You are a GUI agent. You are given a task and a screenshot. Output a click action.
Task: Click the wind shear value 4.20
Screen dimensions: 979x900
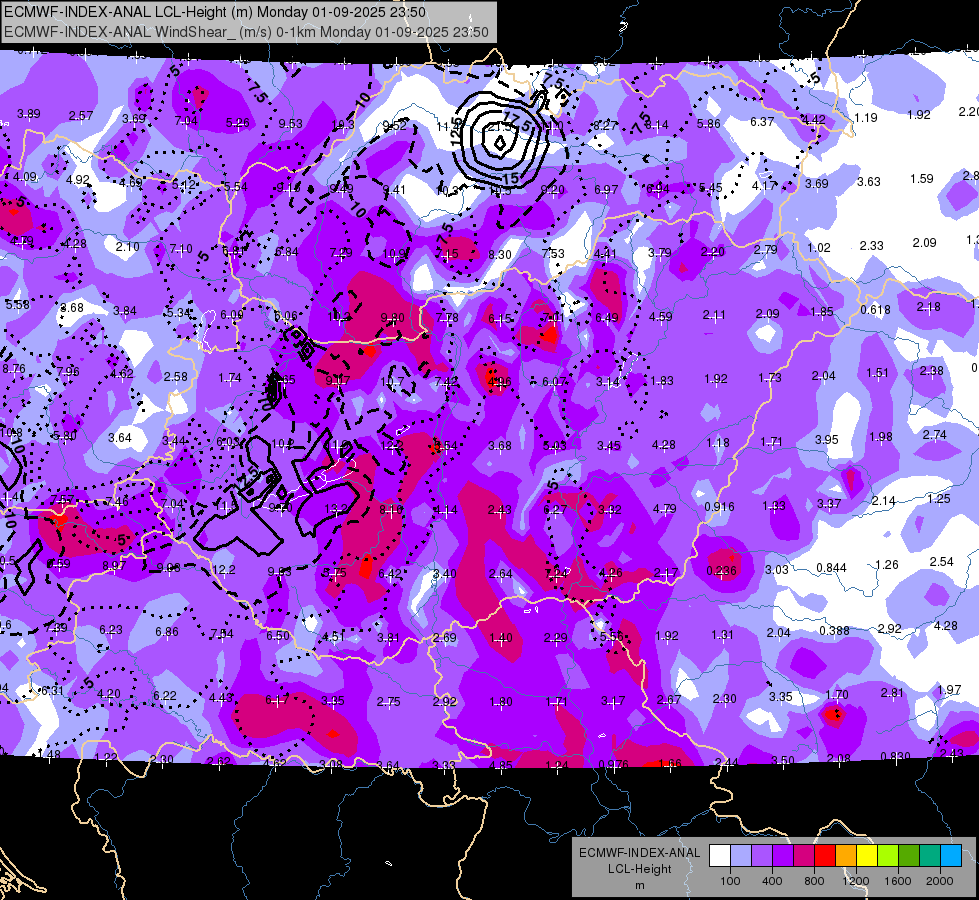tap(109, 693)
